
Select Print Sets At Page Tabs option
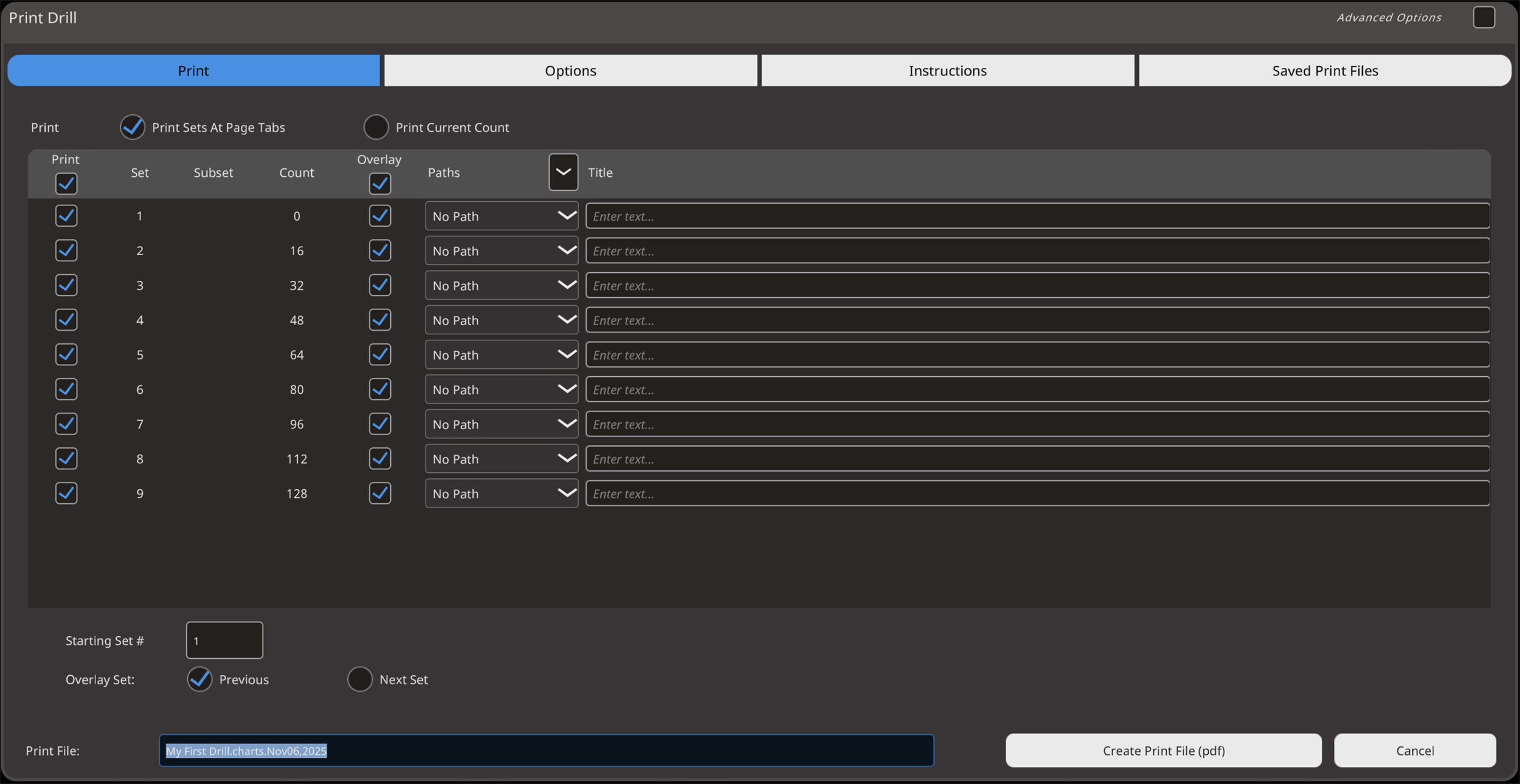[x=133, y=127]
